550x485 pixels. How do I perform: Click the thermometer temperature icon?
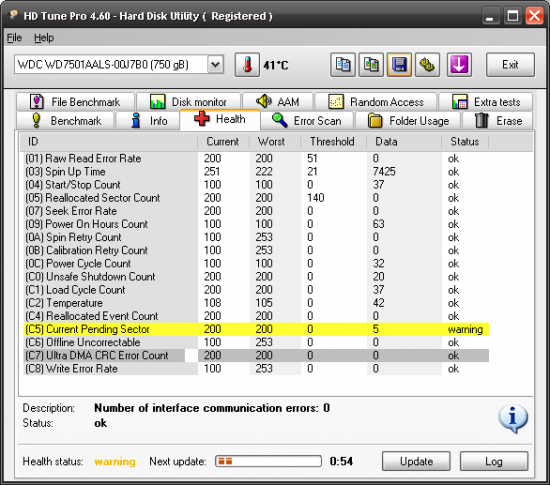(x=247, y=65)
